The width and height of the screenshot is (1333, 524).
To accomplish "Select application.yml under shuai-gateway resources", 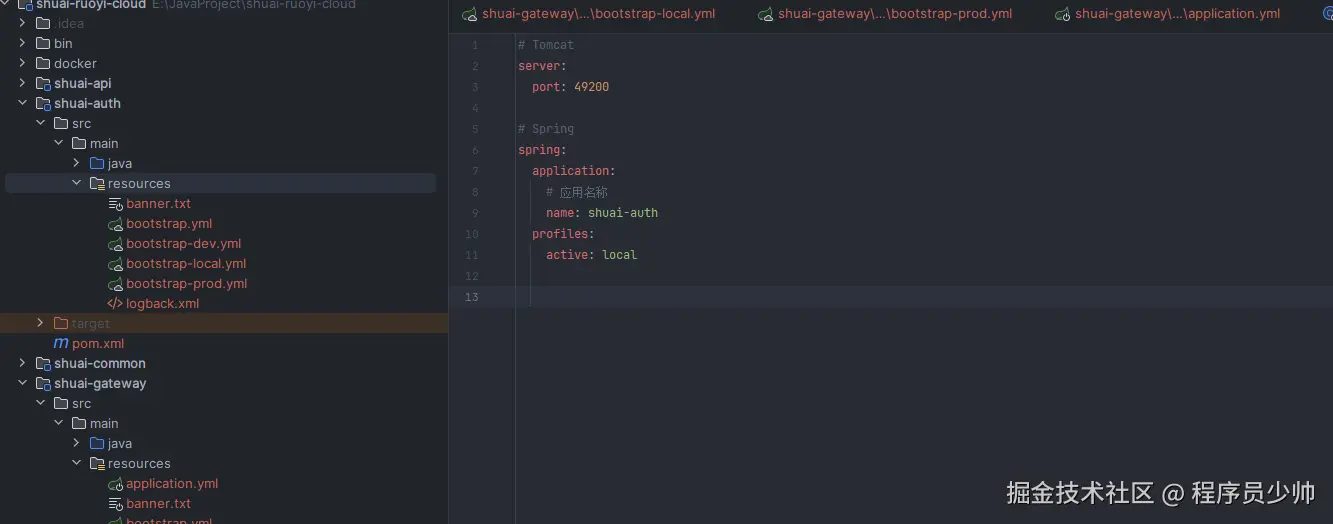I will 171,484.
